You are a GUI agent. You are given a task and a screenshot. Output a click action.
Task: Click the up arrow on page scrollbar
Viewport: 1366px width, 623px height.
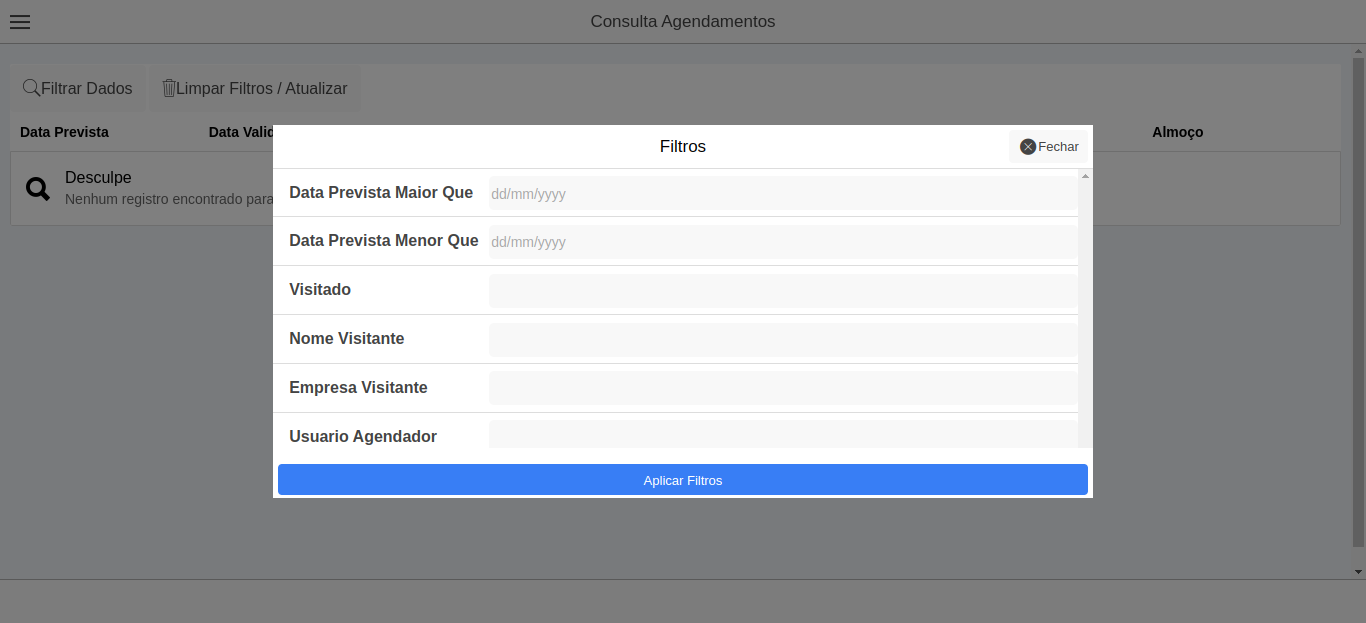[x=1359, y=50]
